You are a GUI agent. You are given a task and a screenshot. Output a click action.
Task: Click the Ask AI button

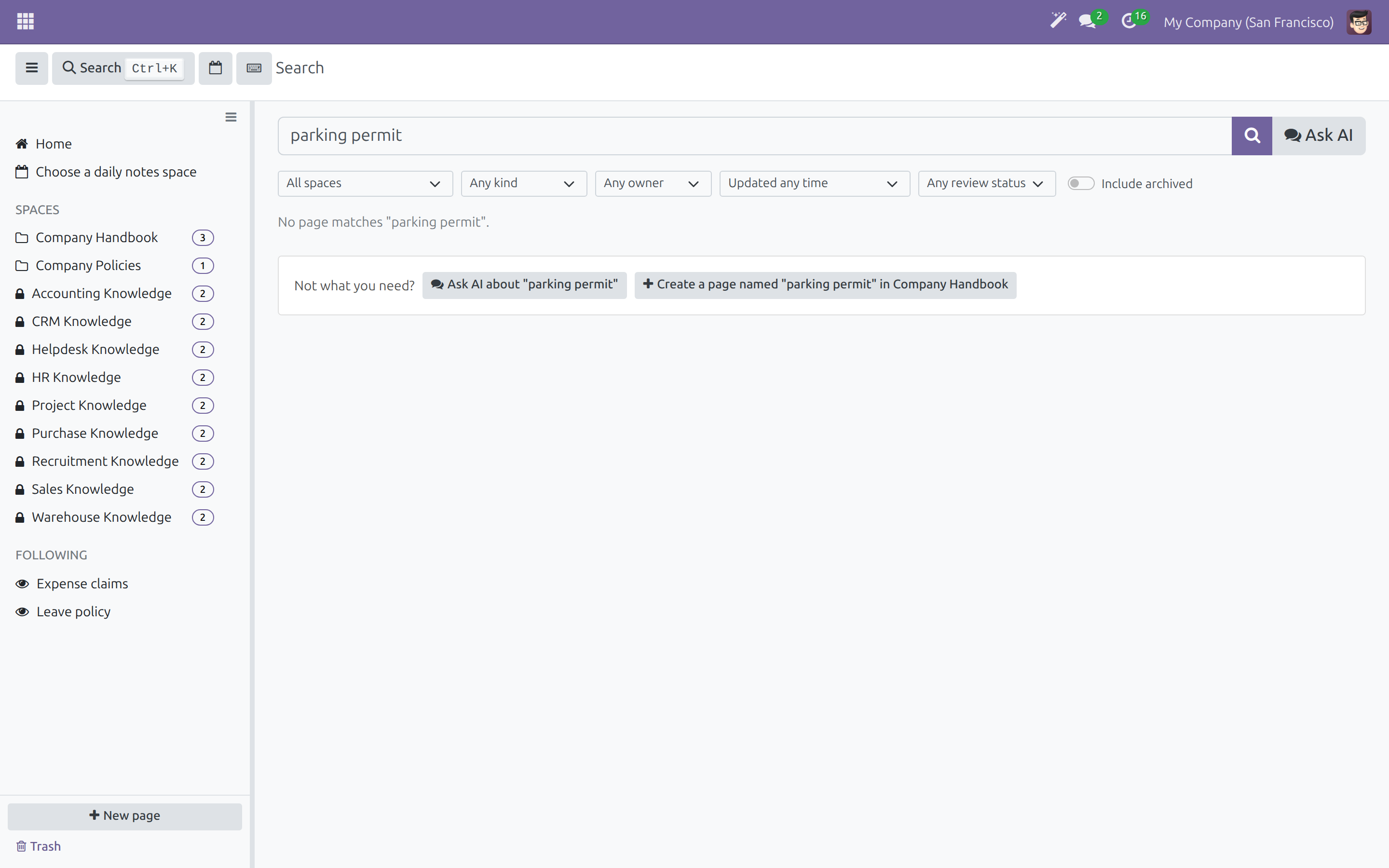[x=1319, y=136]
